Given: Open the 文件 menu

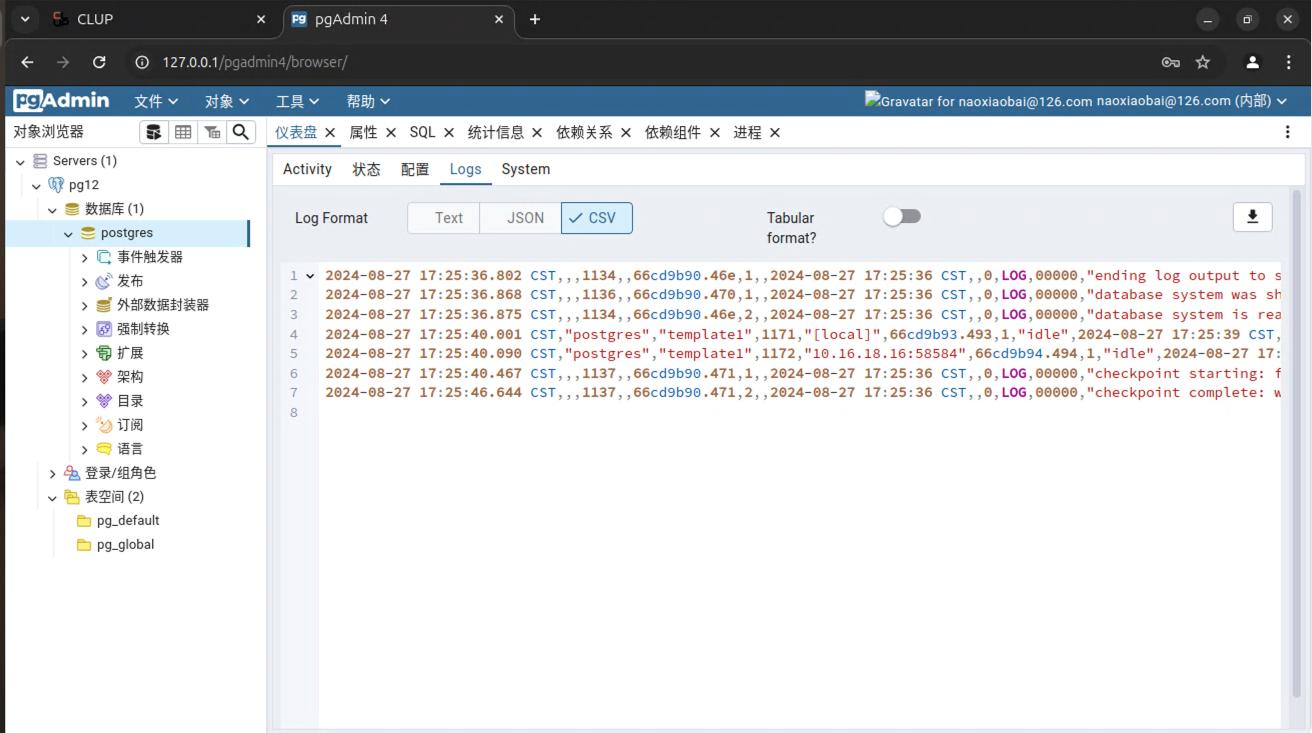Looking at the screenshot, I should tap(156, 101).
